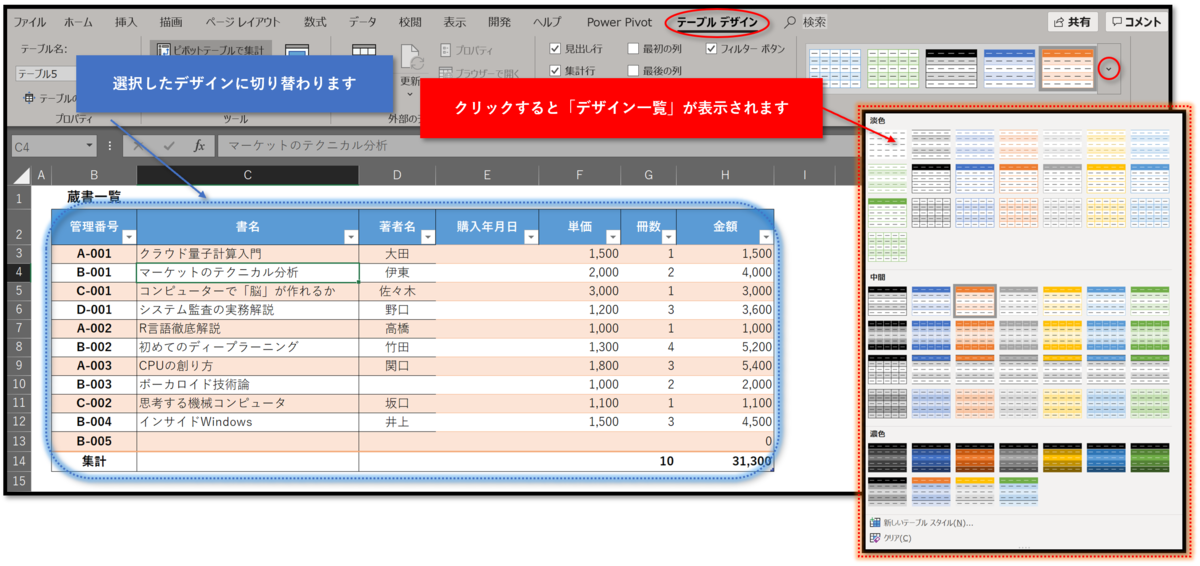1200x566 pixels.
Task: Click the コメント button
Action: 1137,21
